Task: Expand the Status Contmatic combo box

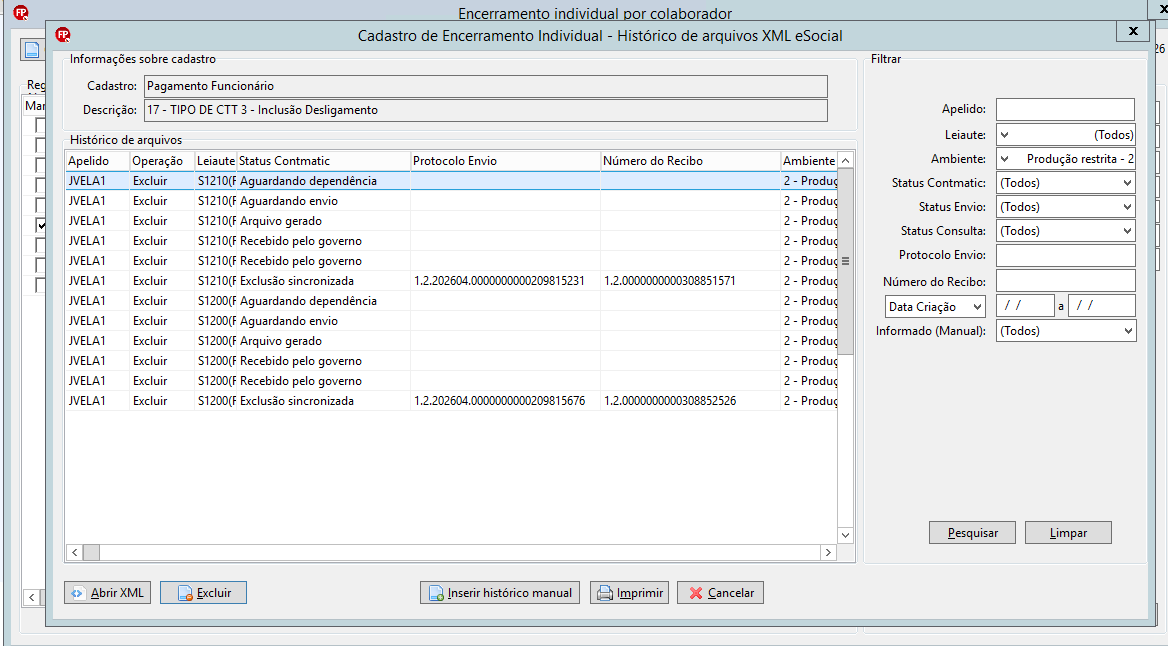Action: [1127, 183]
